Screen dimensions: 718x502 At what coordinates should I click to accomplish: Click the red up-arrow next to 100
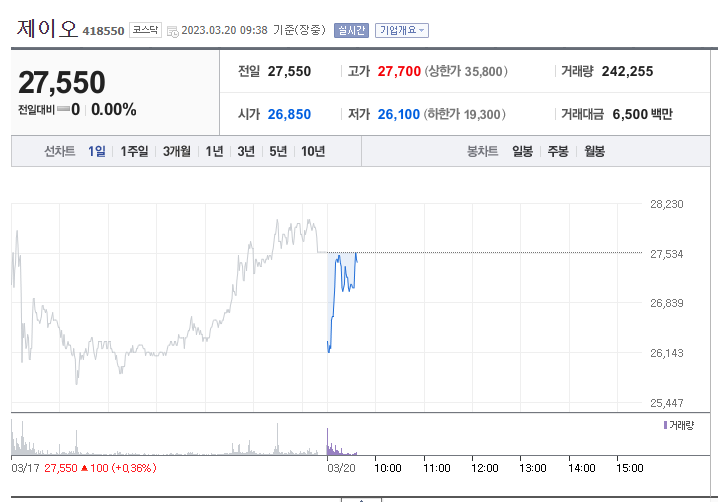(x=86, y=467)
